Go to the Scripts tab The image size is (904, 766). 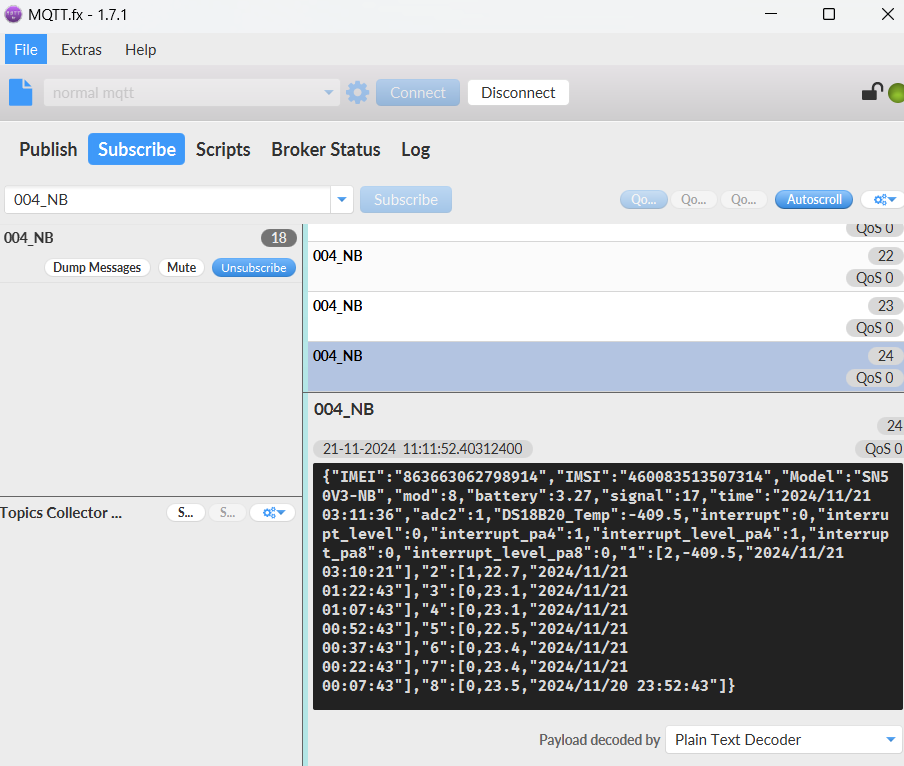(223, 149)
